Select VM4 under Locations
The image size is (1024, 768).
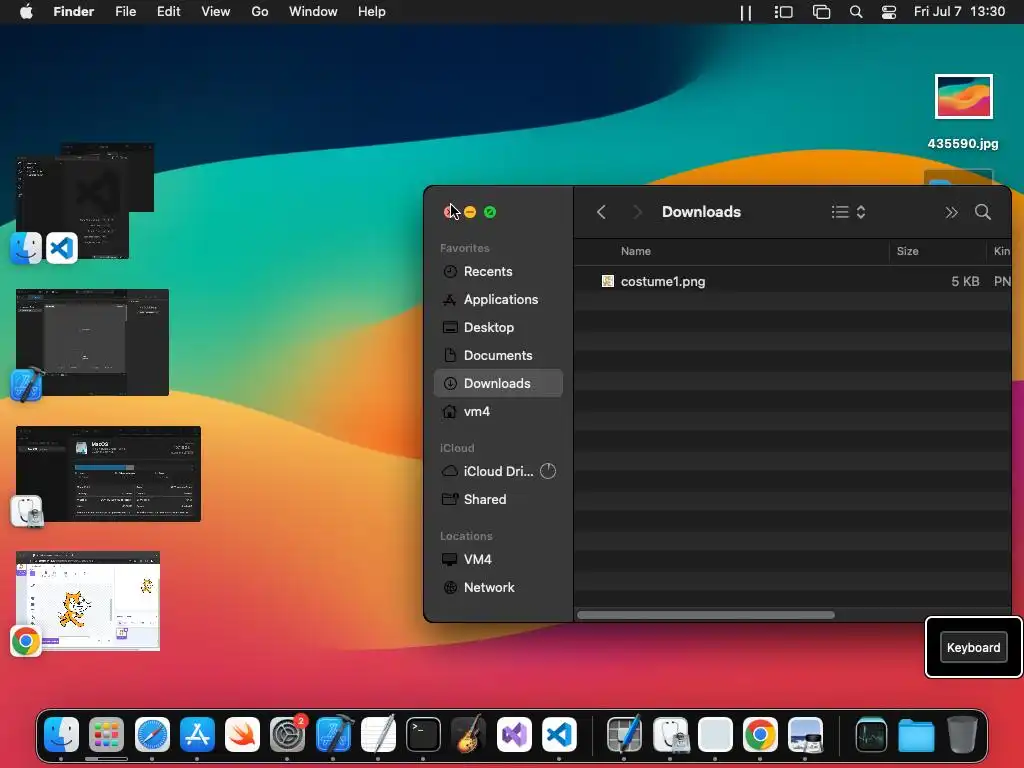coord(498,560)
